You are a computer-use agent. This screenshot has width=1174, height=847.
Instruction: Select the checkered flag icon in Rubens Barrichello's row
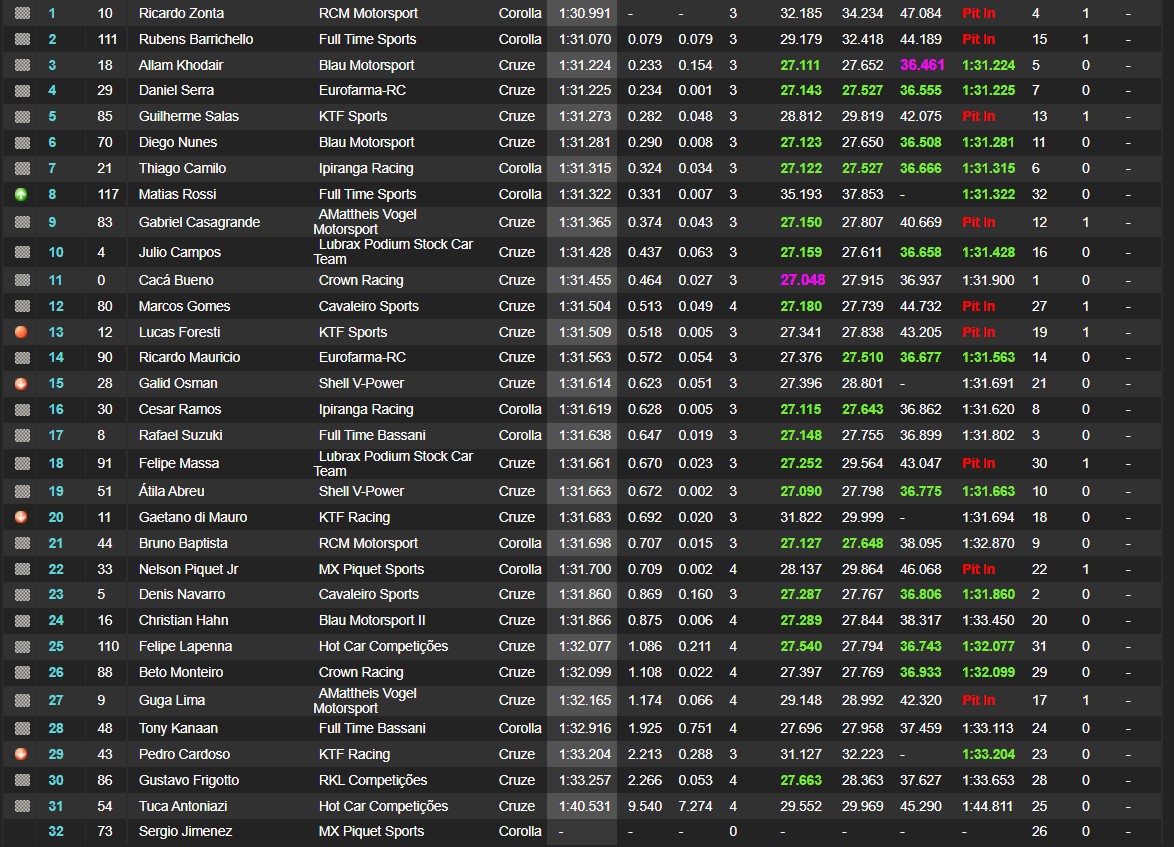click(x=22, y=39)
